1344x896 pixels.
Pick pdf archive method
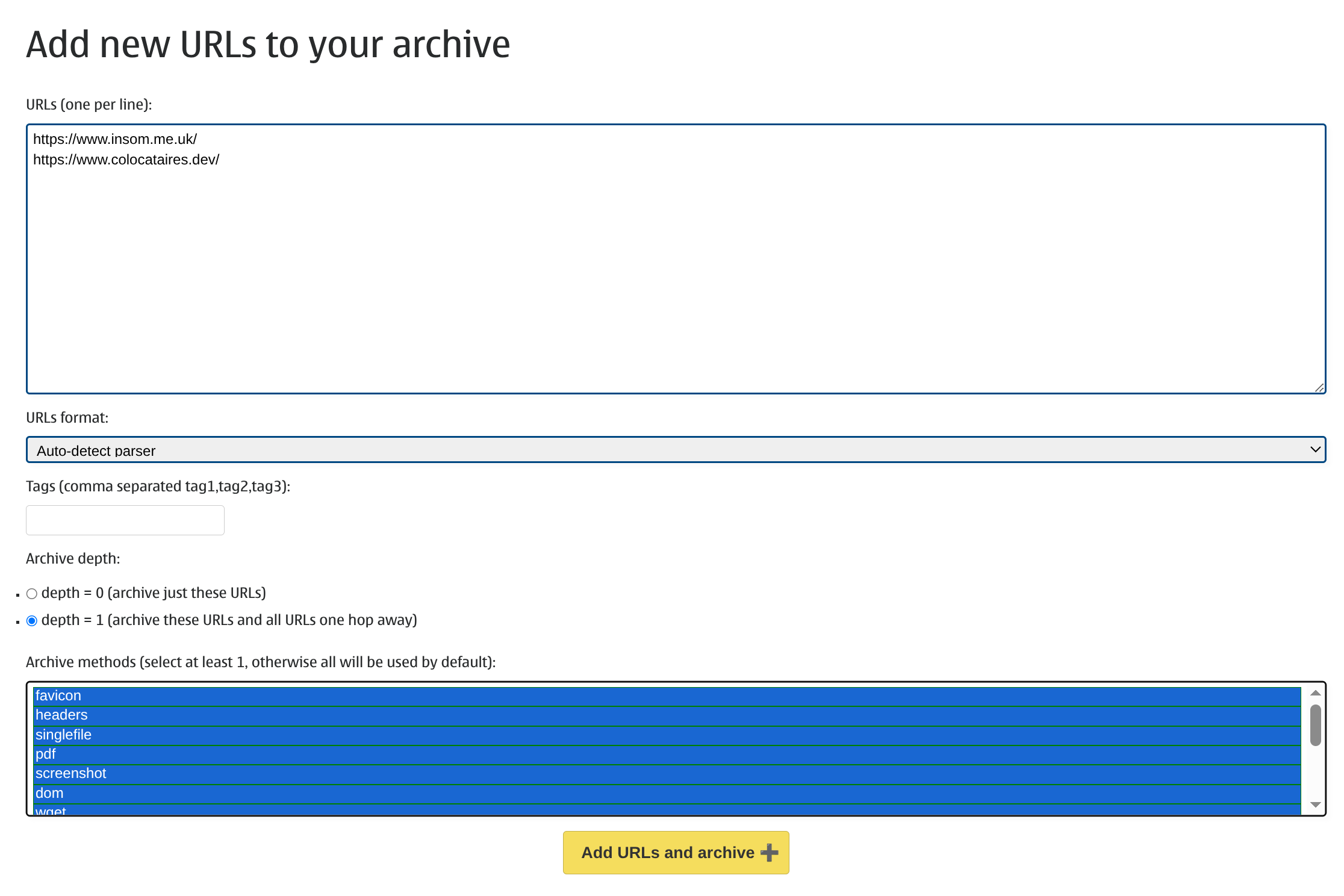(46, 754)
